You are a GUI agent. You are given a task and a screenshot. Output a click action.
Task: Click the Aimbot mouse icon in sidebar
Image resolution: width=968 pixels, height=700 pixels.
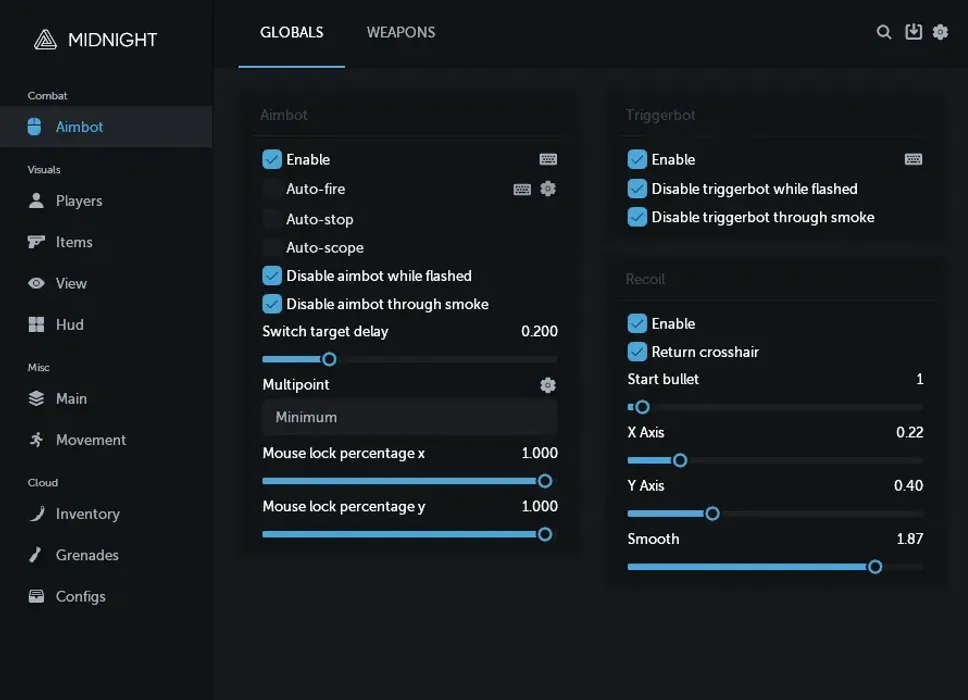(35, 127)
